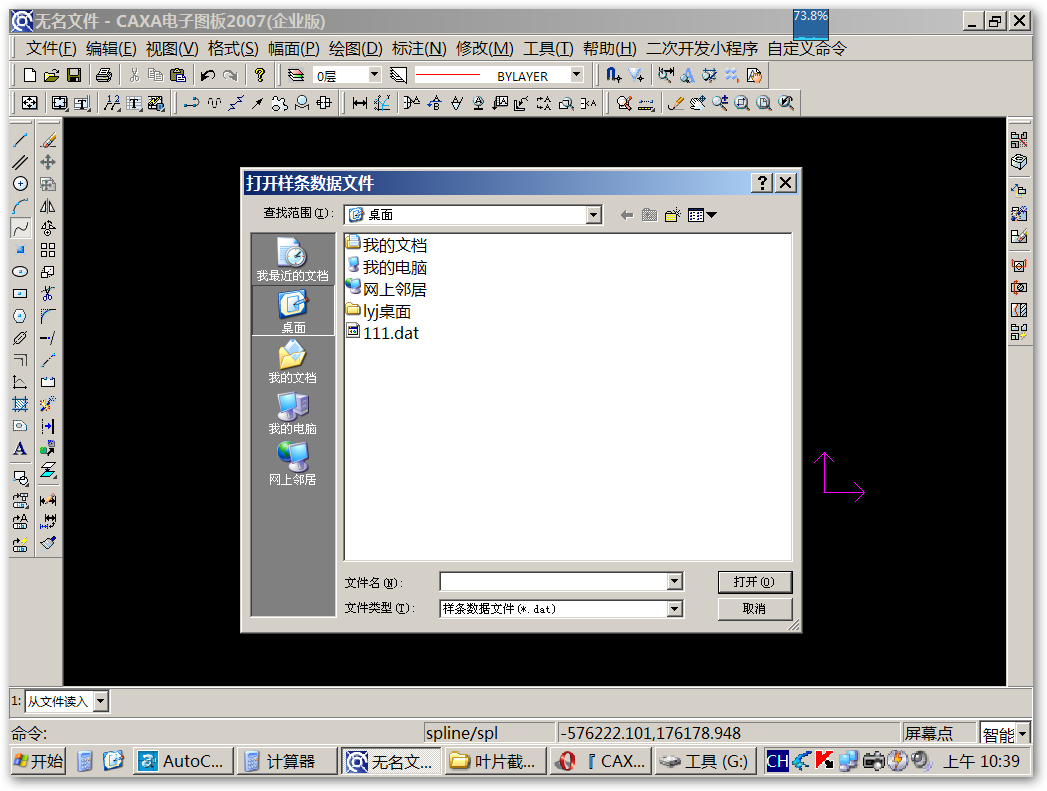The width and height of the screenshot is (1047, 791).
Task: Go up one folder level
Action: (649, 215)
